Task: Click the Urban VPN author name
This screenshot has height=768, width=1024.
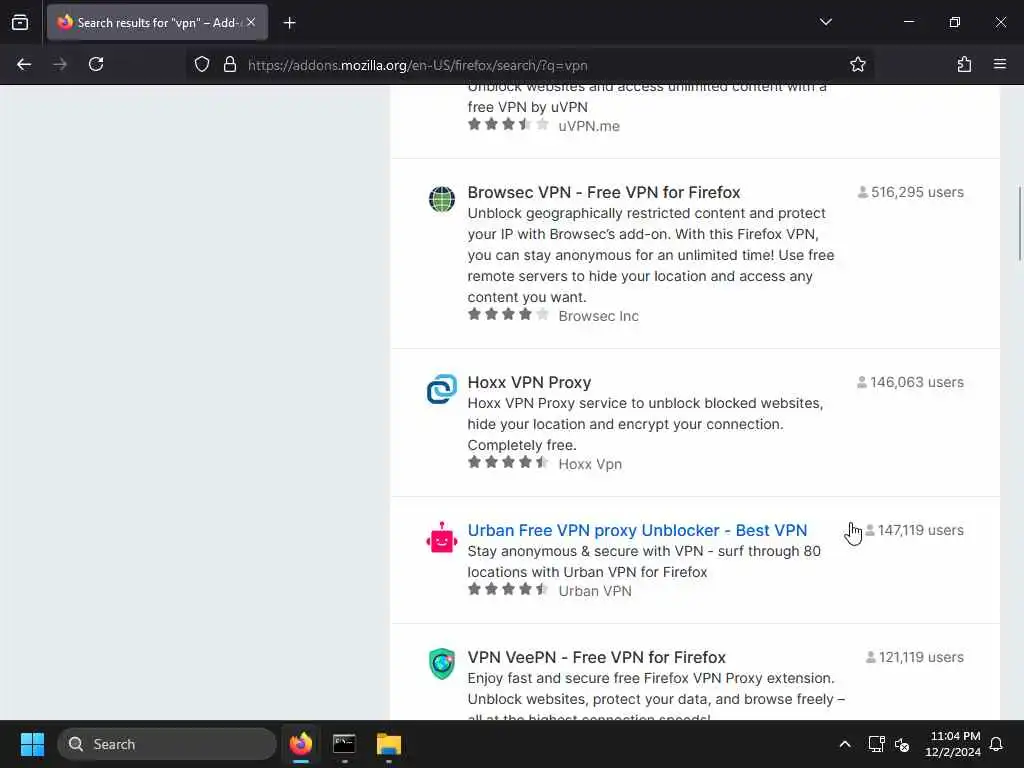Action: pos(595,591)
